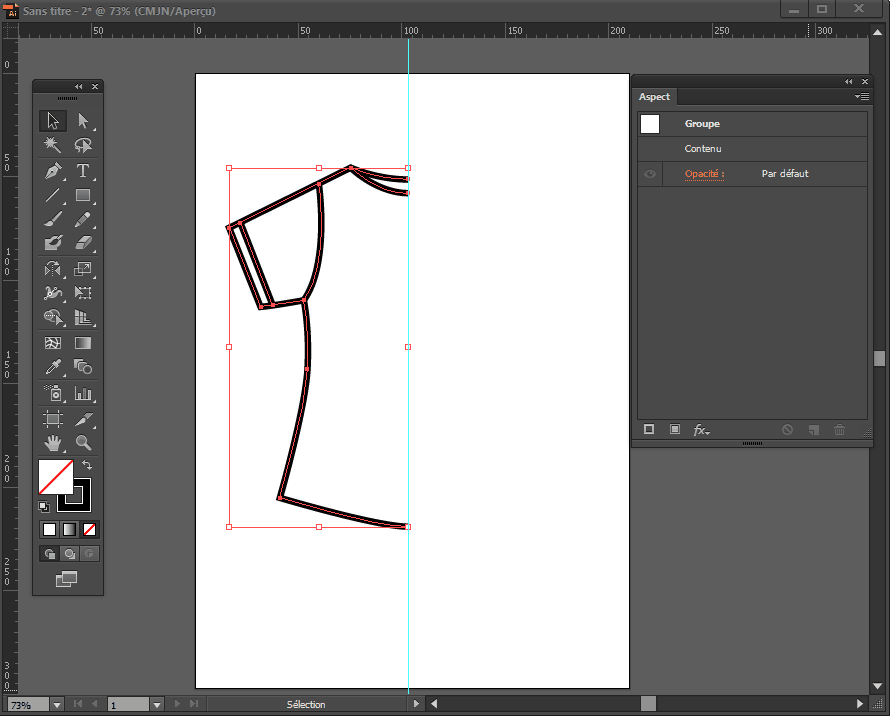Click the Fill color swatch
This screenshot has width=890, height=716.
point(55,477)
